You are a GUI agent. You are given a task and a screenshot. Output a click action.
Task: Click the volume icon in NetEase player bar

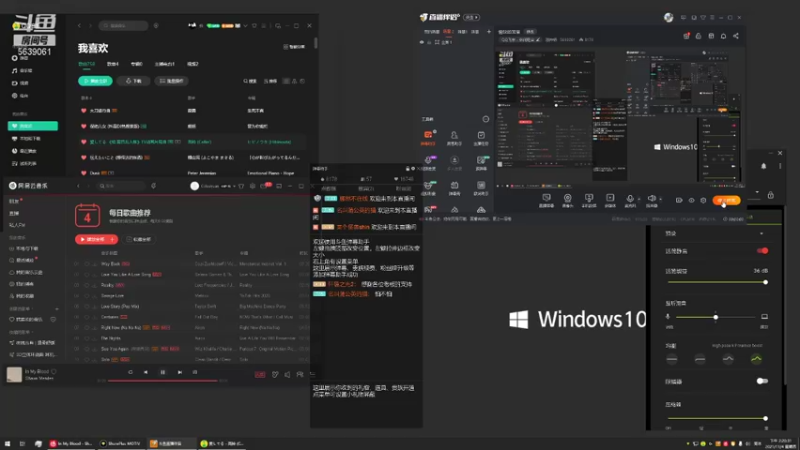(x=287, y=375)
